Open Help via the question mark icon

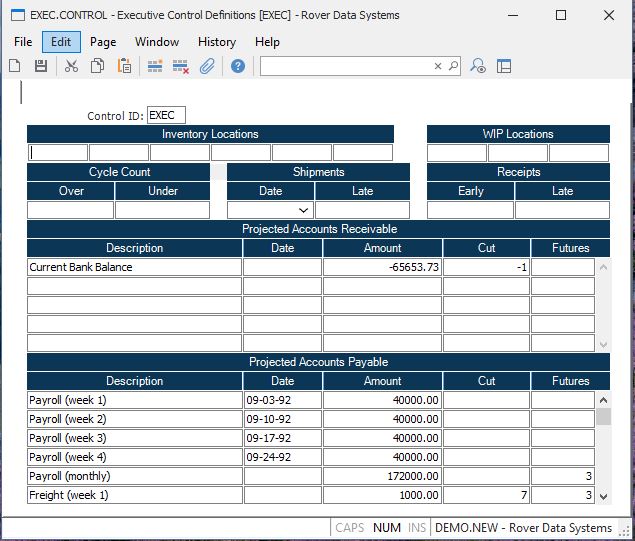238,66
